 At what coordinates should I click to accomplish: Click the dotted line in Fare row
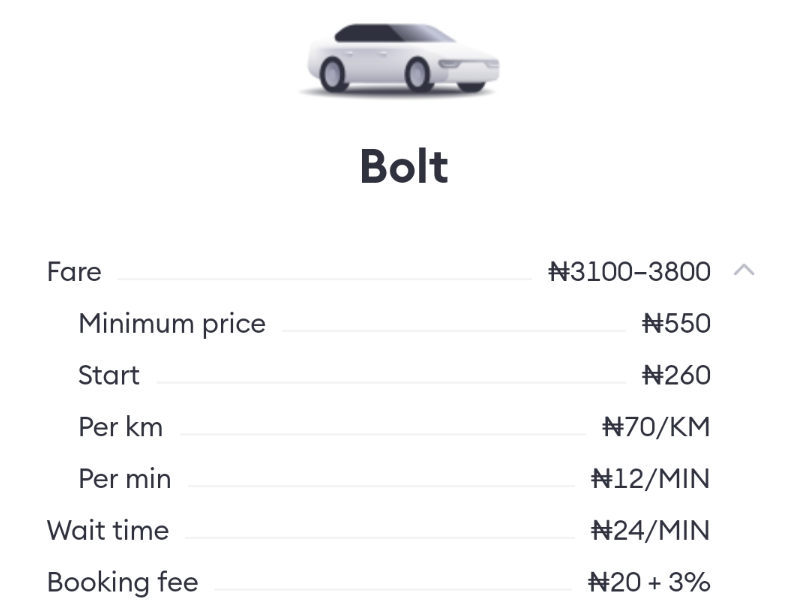click(325, 279)
